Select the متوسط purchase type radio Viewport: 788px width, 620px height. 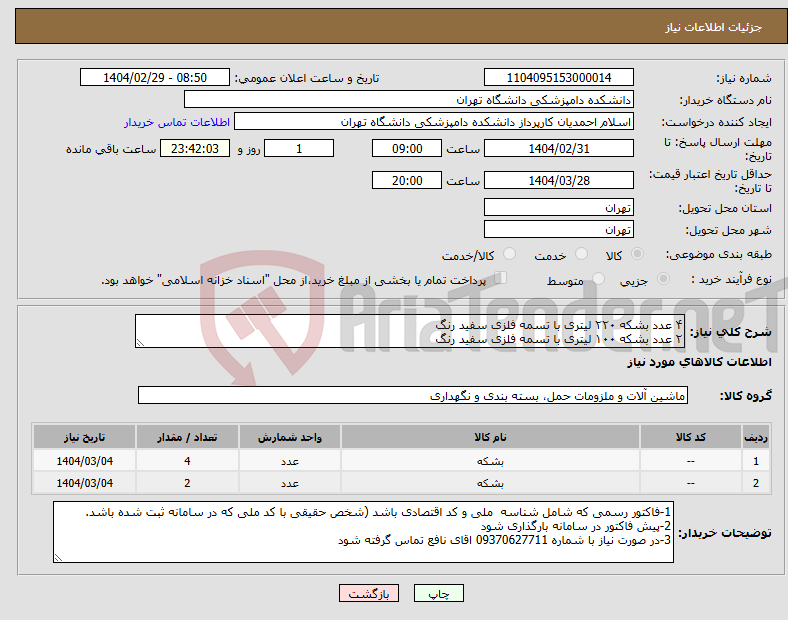pos(598,278)
